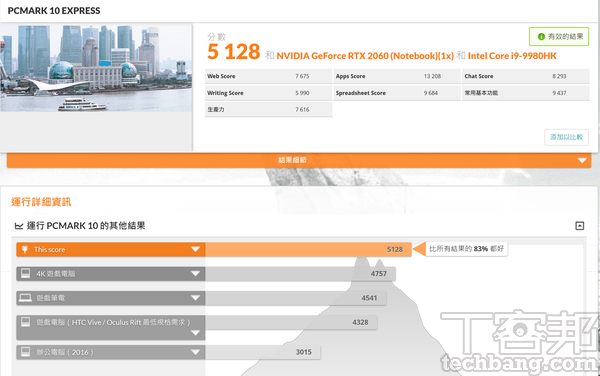The image size is (600, 376).
Task: Click the 運行詳細資訊 heading
Action: point(41,202)
